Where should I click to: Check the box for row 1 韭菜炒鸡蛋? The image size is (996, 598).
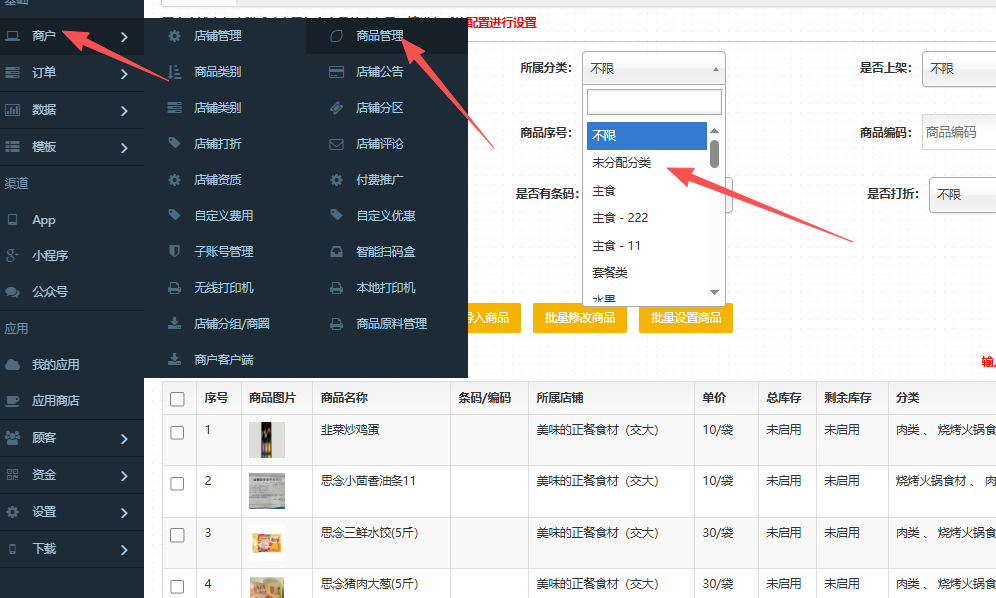point(177,433)
